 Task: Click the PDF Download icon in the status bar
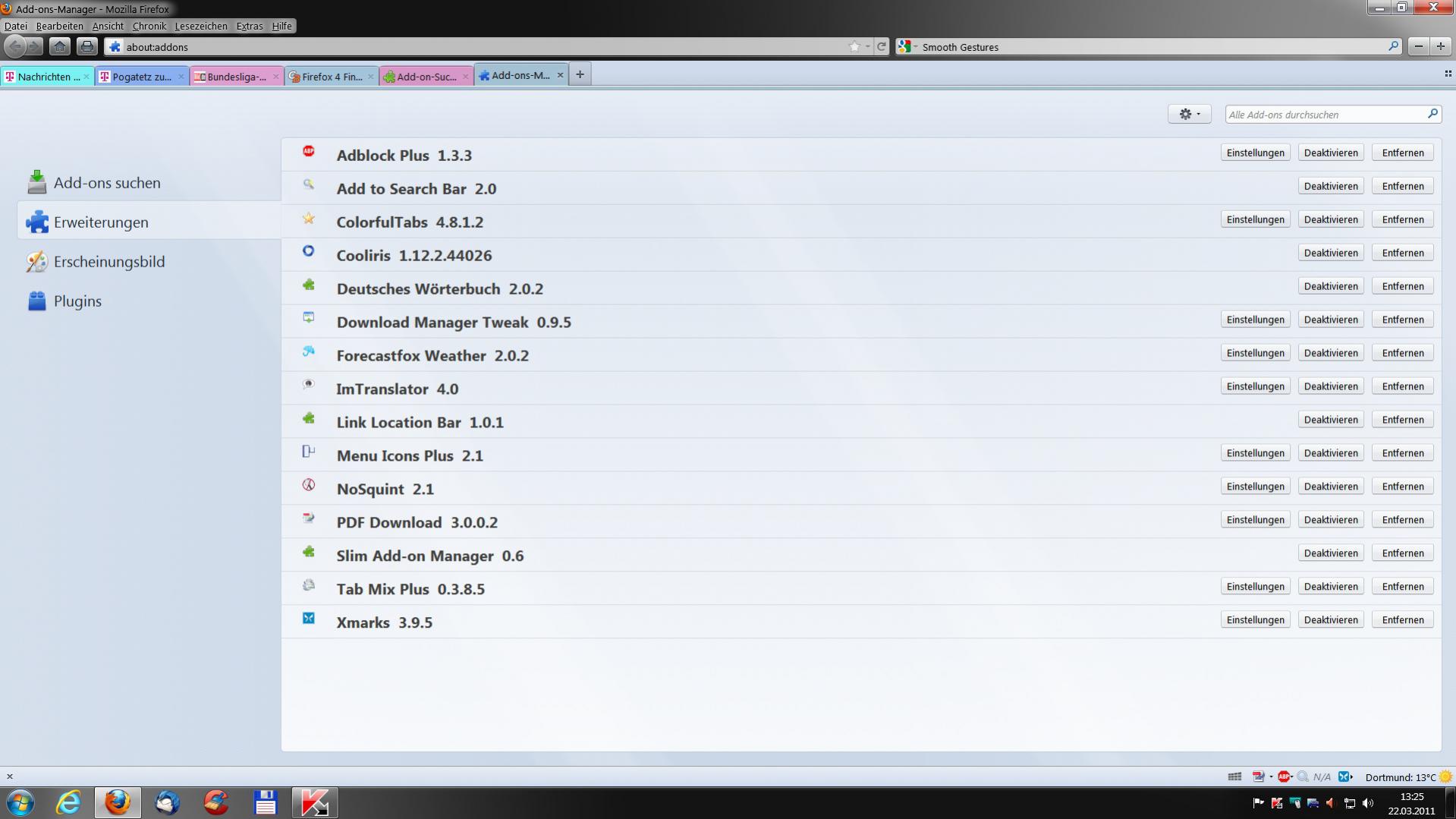coord(1259,776)
